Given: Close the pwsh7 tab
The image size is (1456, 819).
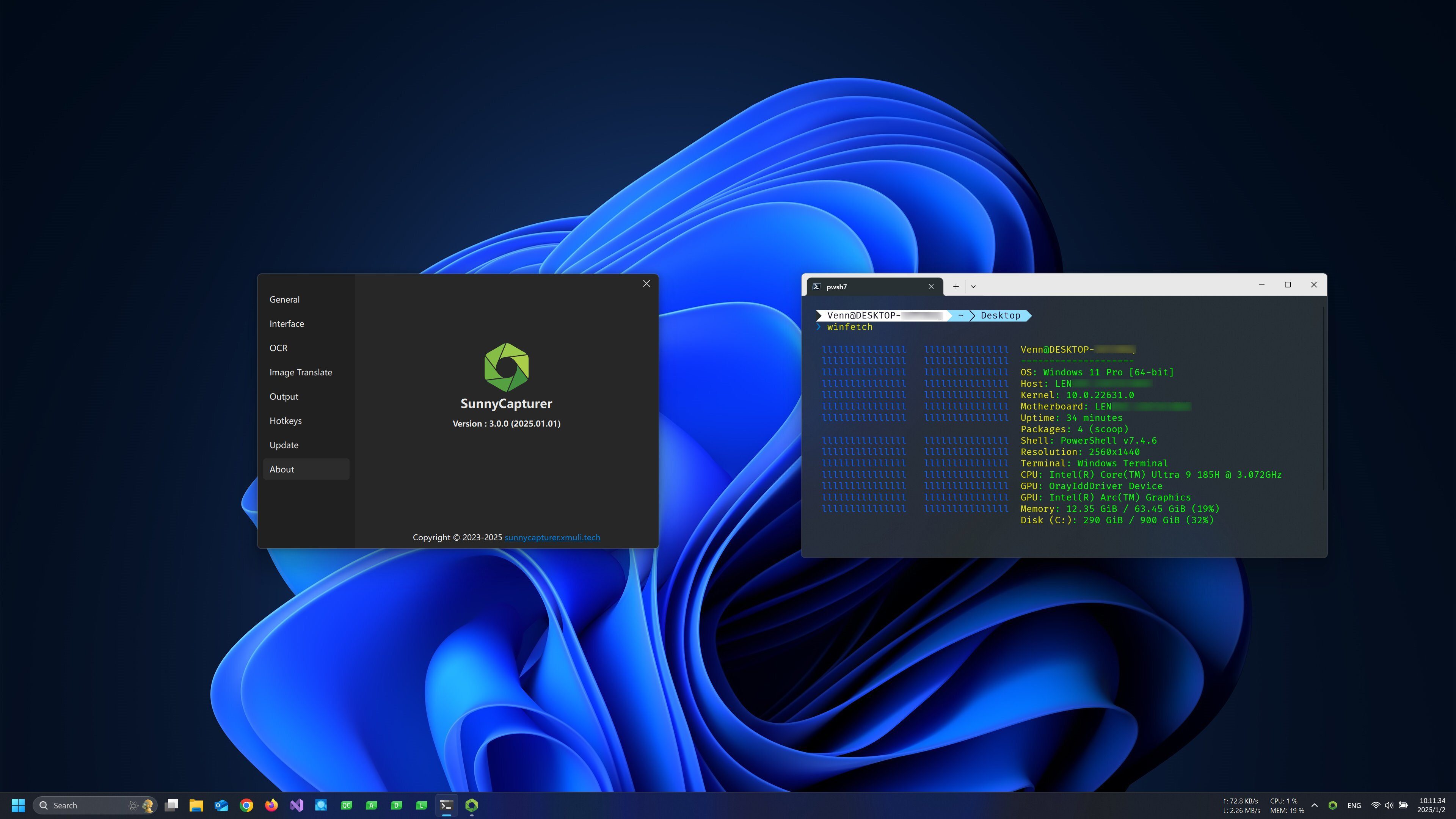Looking at the screenshot, I should [x=931, y=287].
